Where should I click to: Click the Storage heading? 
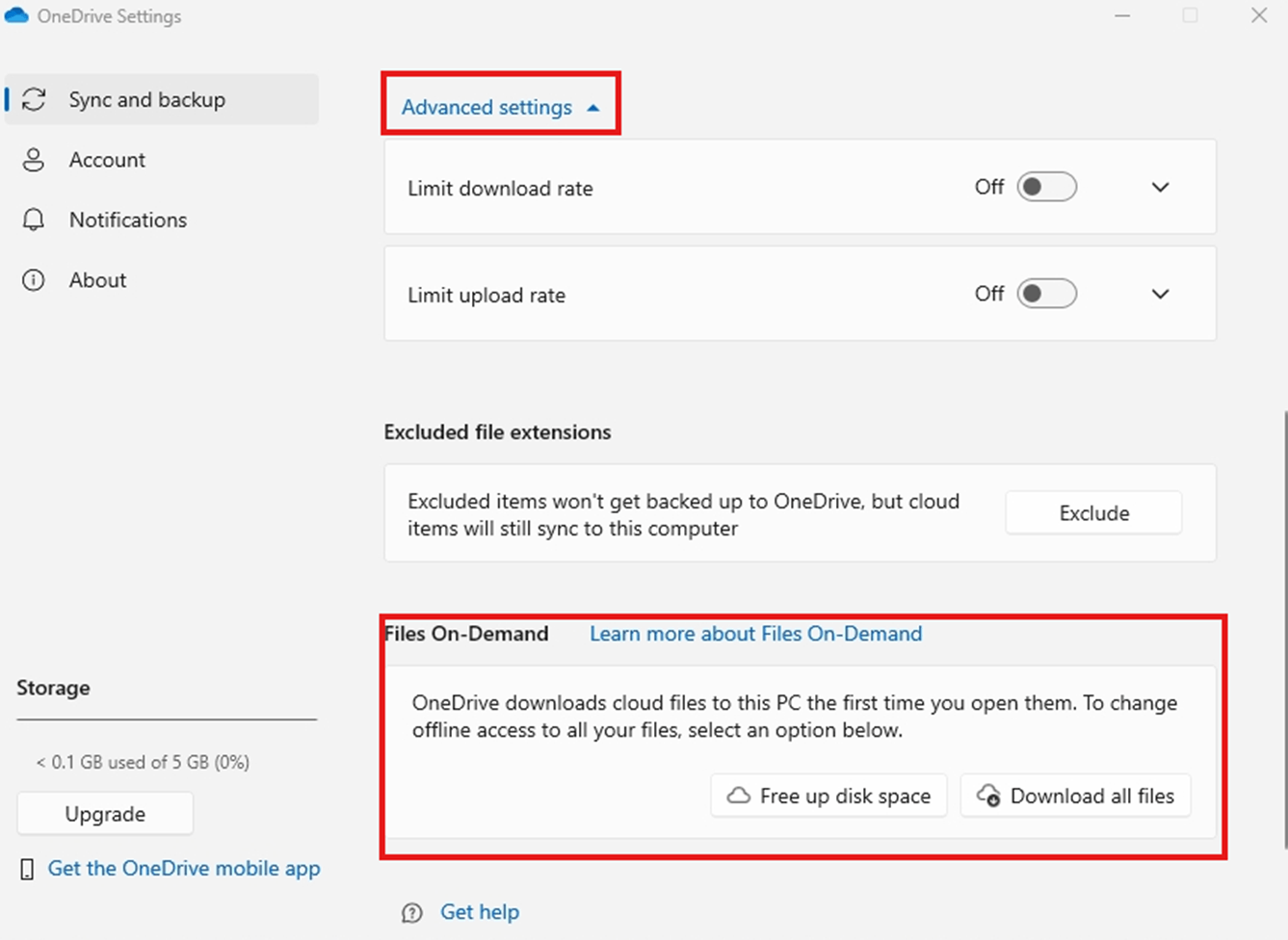click(x=53, y=688)
